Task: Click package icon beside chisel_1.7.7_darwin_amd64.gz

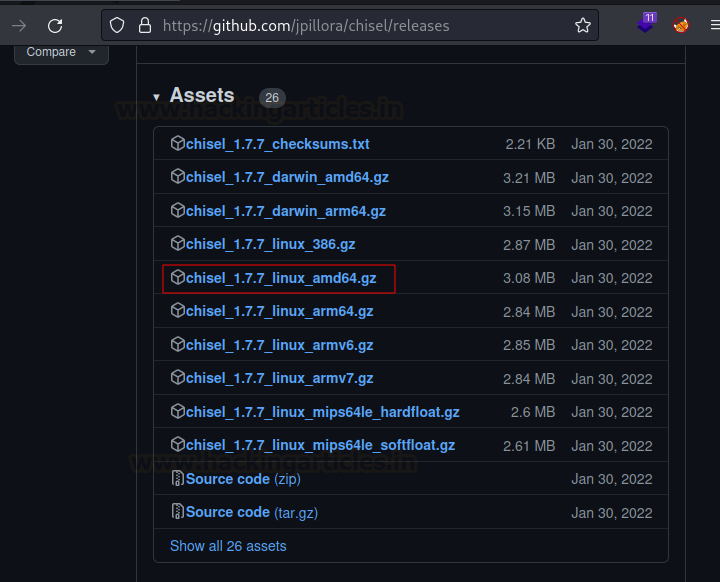Action: [178, 176]
